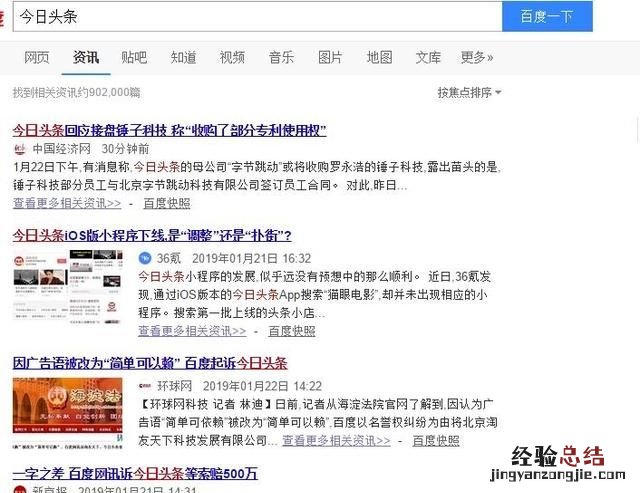The width and height of the screenshot is (640, 493).
Task: Click the 36氪 source logo icon
Action: pos(145,258)
